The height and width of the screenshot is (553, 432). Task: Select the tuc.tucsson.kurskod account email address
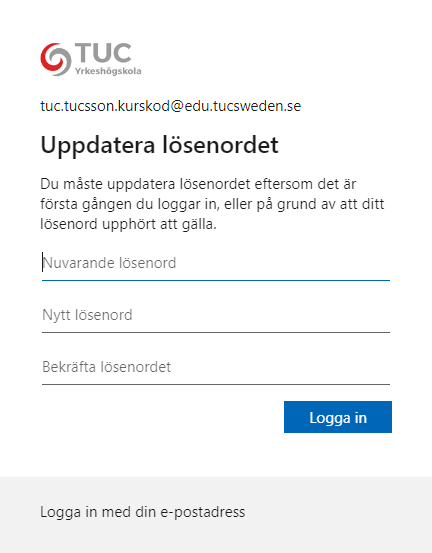tap(171, 106)
